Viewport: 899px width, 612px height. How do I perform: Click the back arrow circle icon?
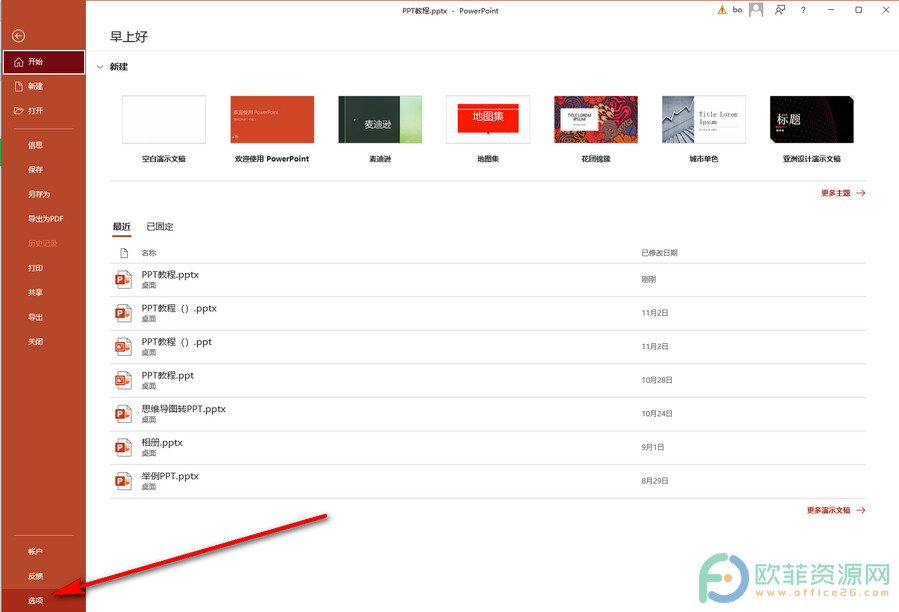pos(18,36)
